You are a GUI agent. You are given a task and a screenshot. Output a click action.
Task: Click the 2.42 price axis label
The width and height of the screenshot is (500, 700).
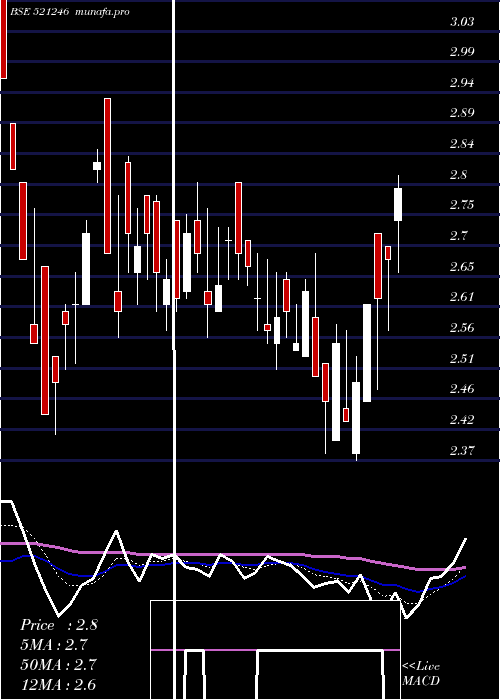point(462,420)
